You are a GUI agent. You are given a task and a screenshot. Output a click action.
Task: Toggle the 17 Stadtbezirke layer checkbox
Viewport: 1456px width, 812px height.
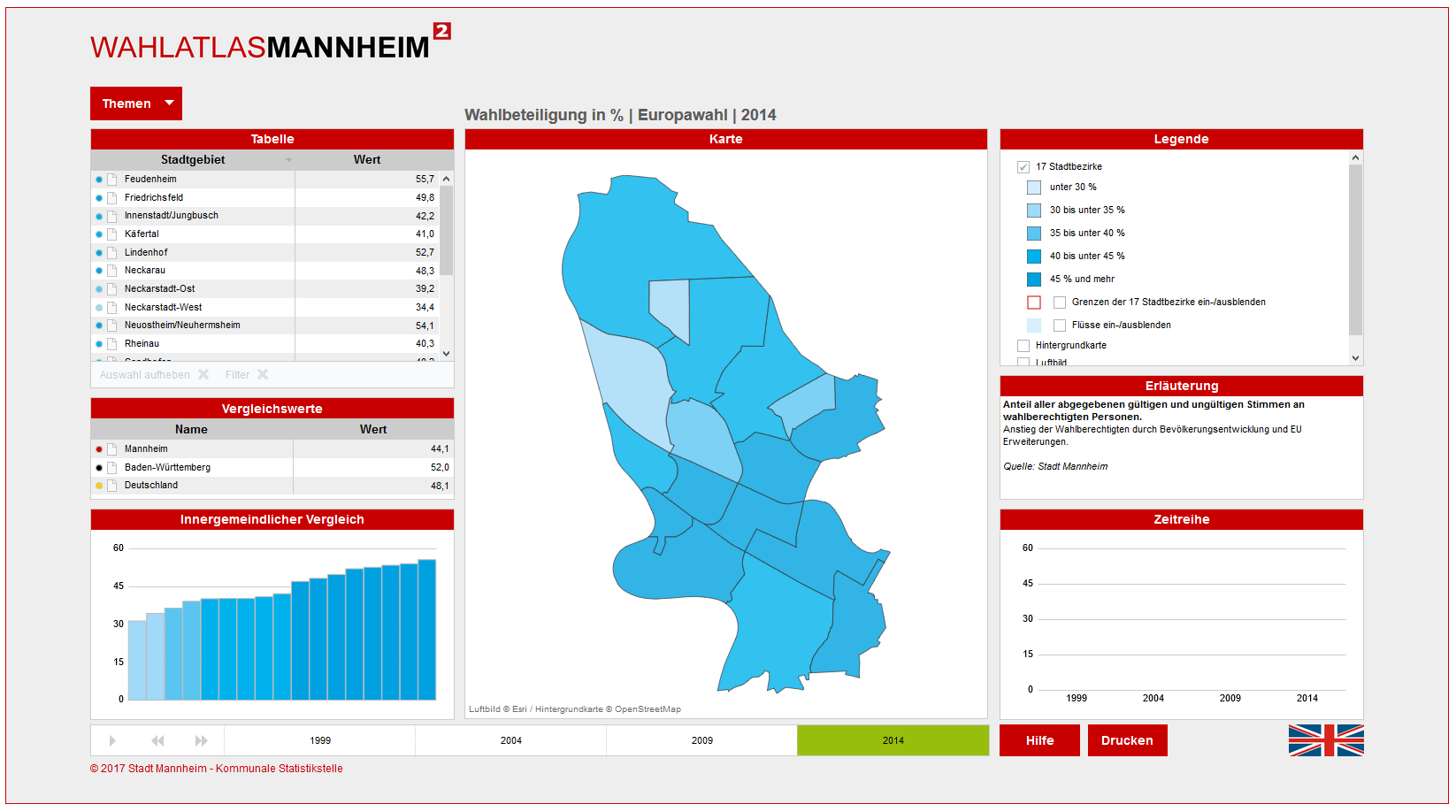(1023, 167)
